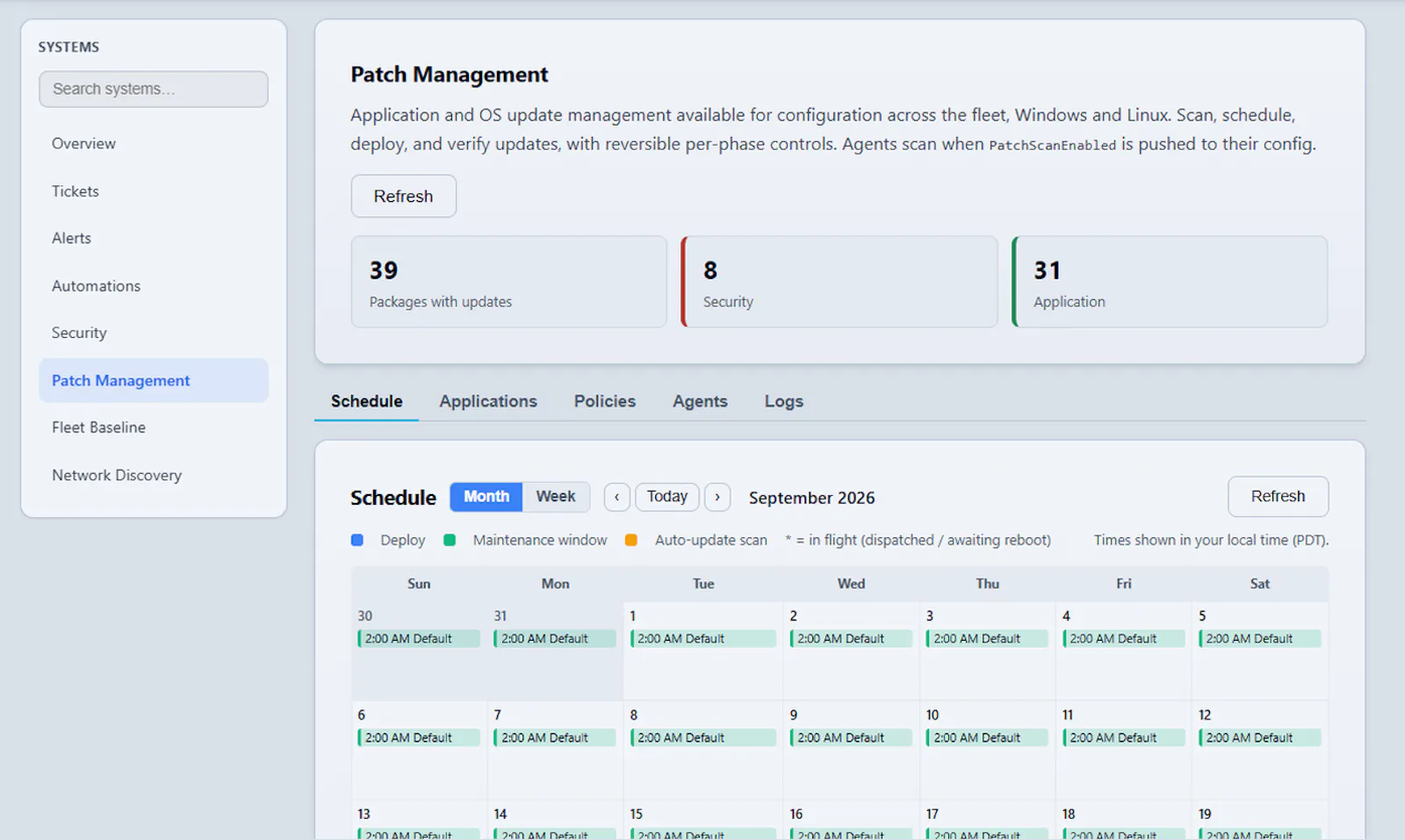Switch the schedule to Month view
The width and height of the screenshot is (1405, 840).
486,497
